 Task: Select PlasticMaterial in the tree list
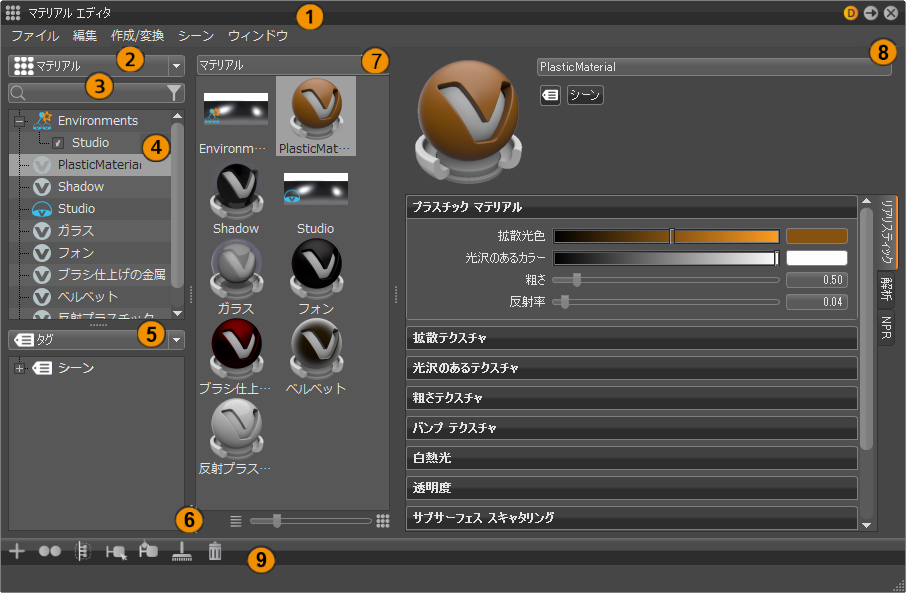(90, 165)
